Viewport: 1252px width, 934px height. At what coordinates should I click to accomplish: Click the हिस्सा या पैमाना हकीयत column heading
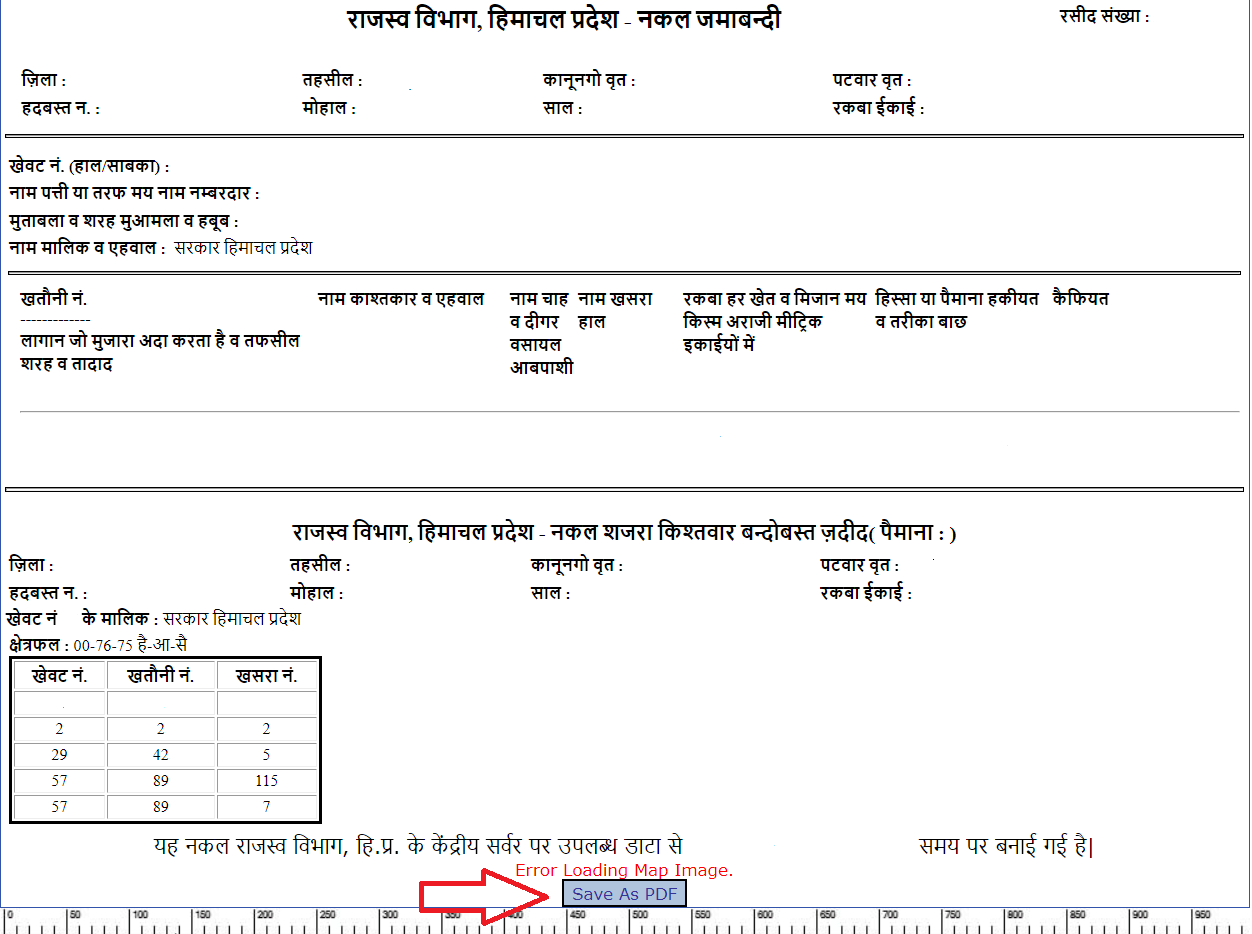pos(956,299)
